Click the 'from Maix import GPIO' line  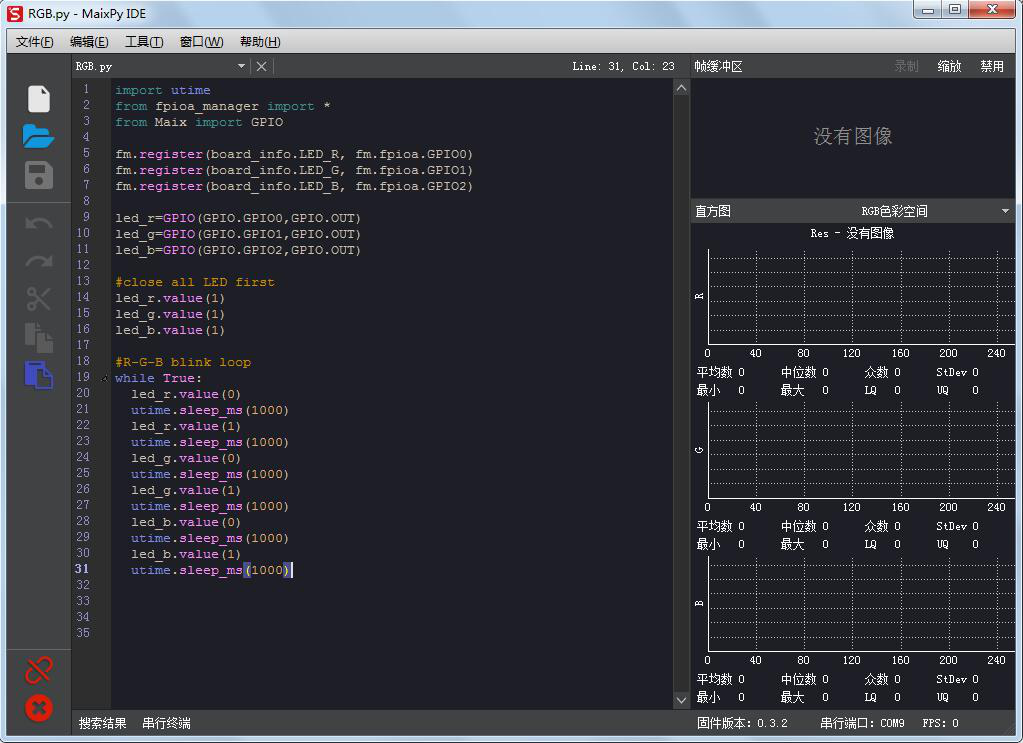coord(199,122)
